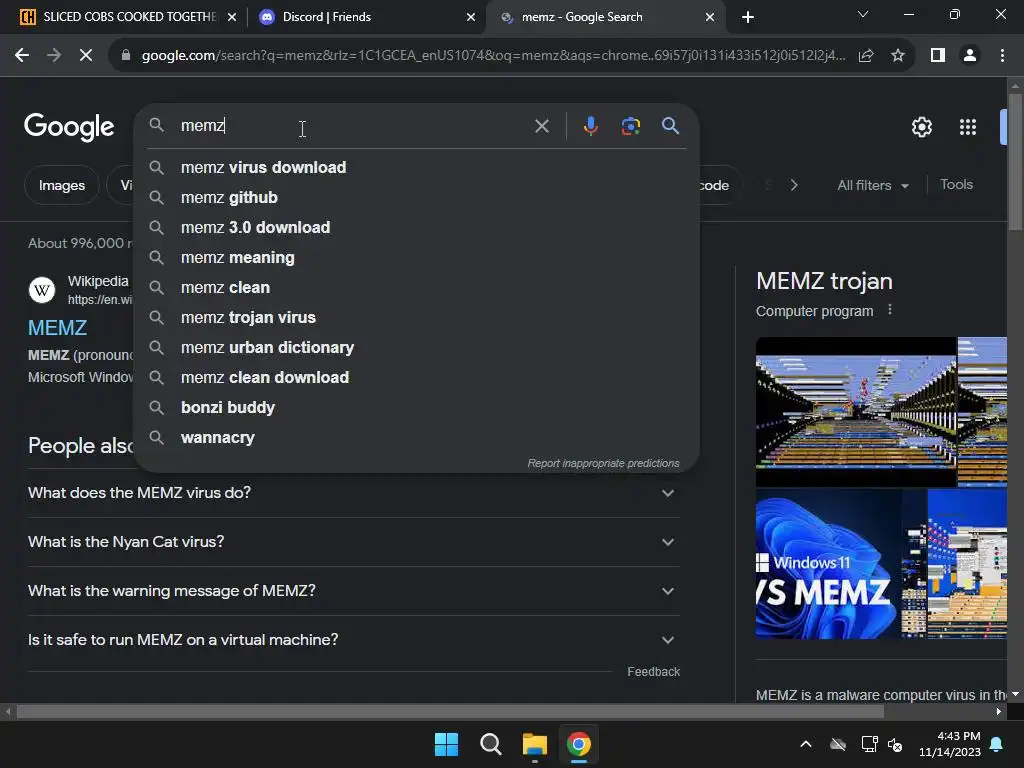Bookmark this page with the star

pyautogui.click(x=898, y=56)
